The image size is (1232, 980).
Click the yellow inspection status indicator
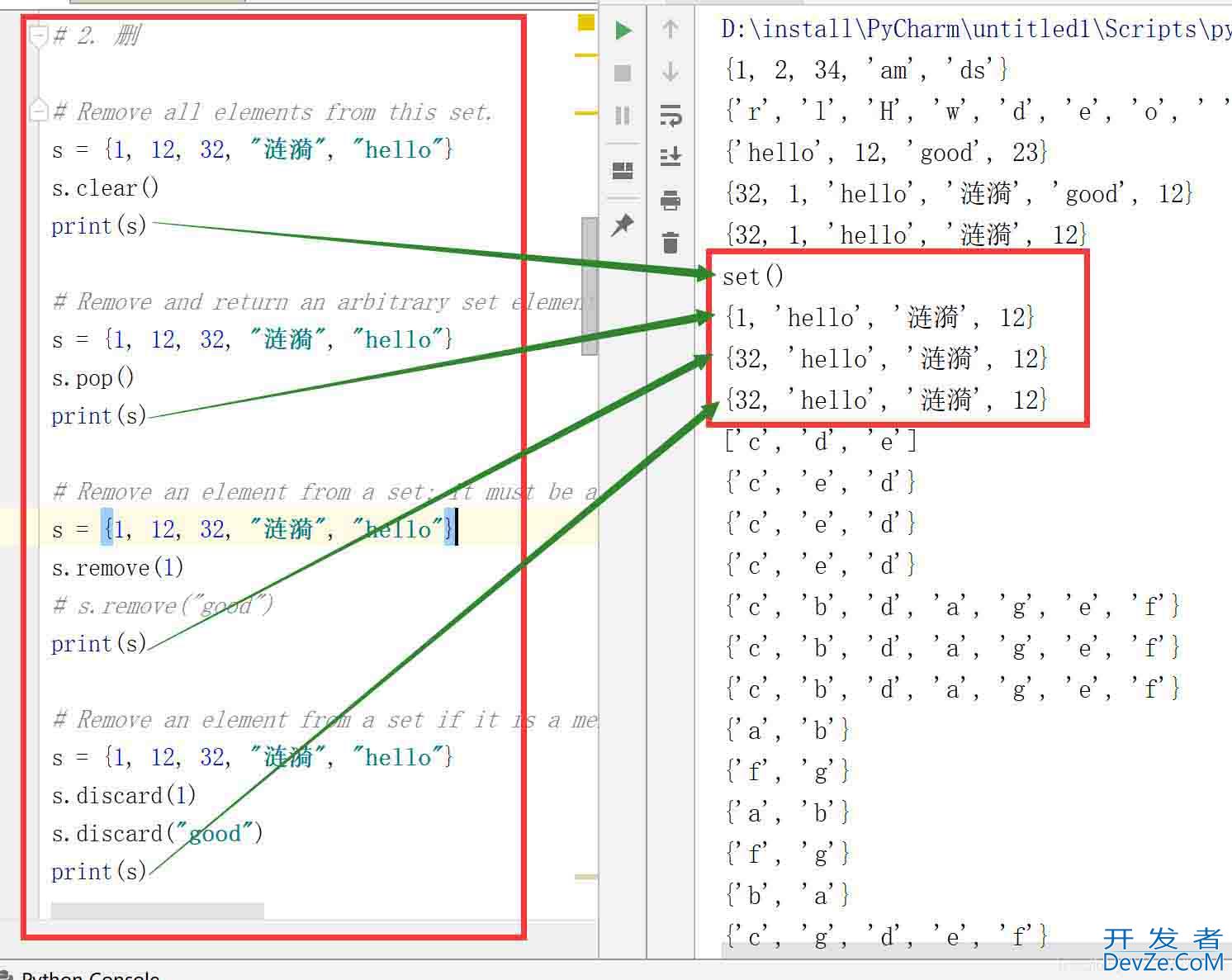tap(586, 22)
